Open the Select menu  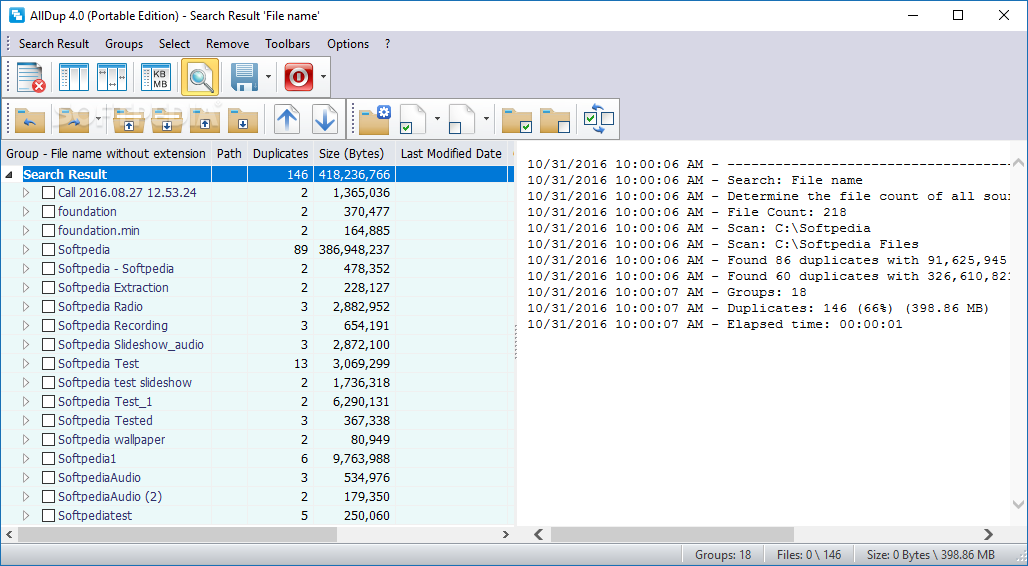pos(174,44)
